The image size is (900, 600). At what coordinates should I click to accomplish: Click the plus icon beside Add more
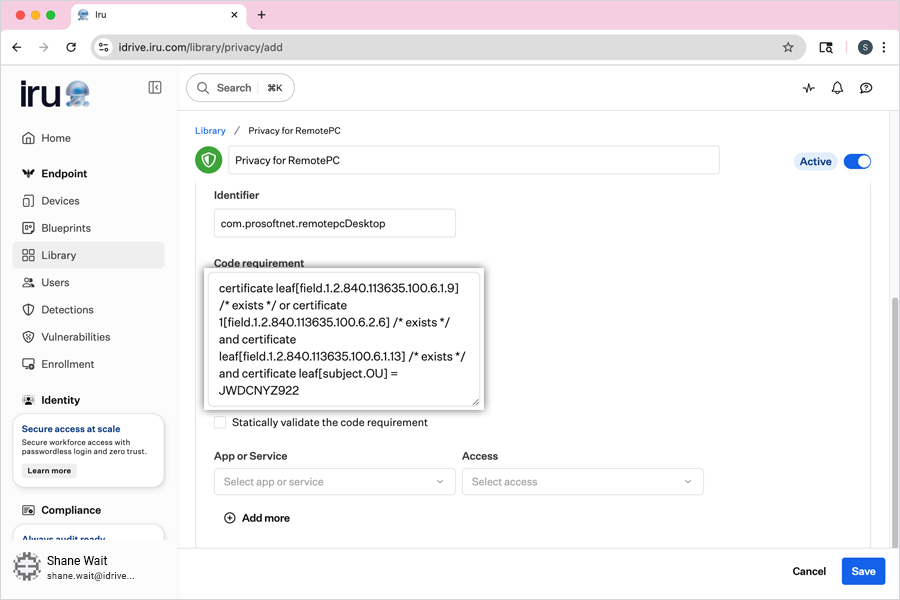(x=229, y=518)
